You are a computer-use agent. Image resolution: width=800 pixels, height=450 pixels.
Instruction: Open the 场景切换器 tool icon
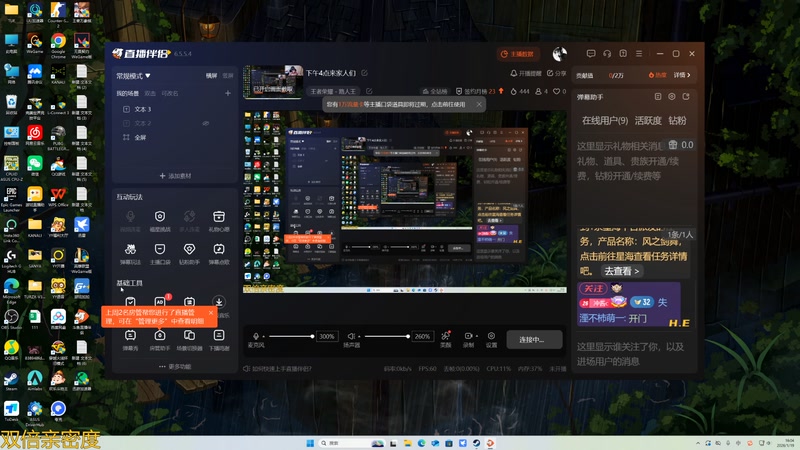click(x=189, y=335)
